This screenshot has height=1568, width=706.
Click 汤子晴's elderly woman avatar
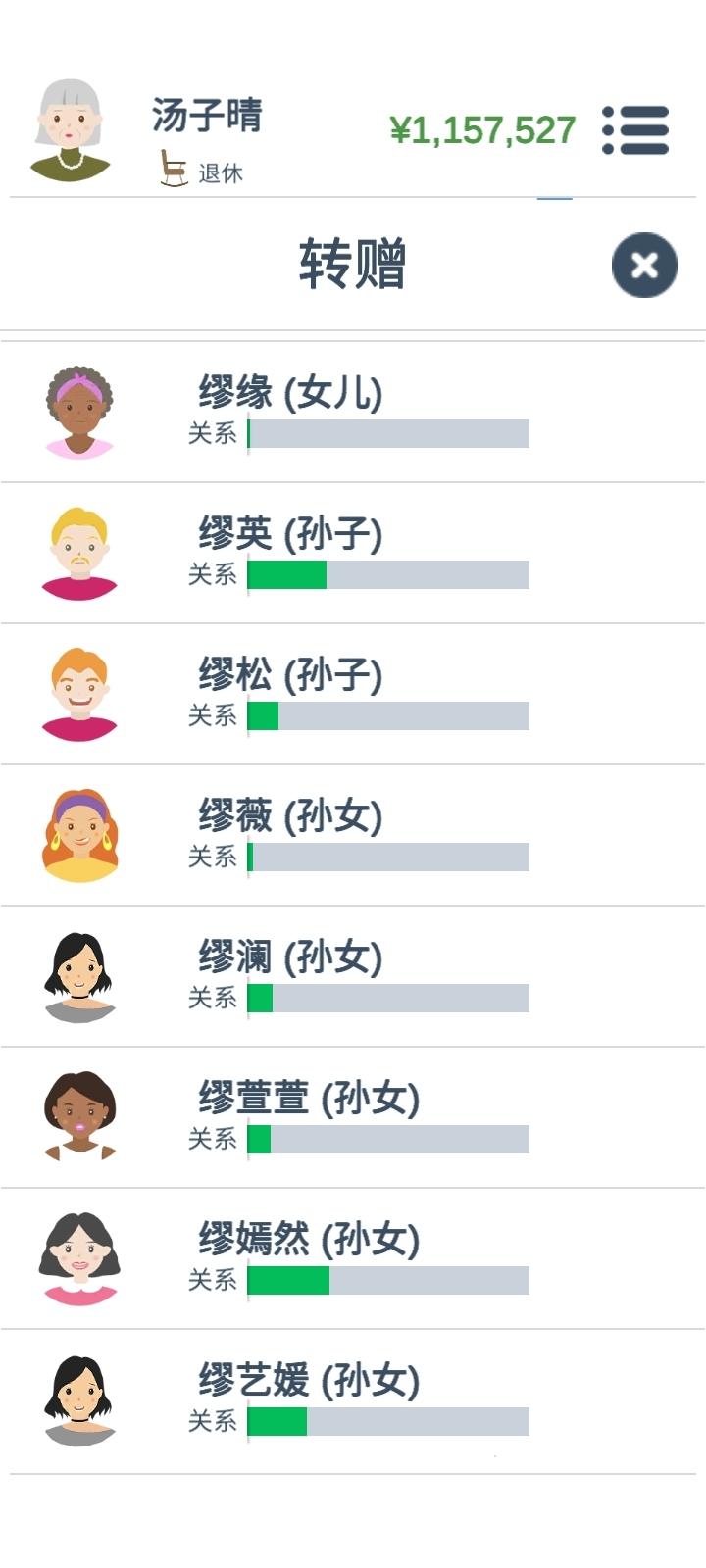tap(70, 131)
